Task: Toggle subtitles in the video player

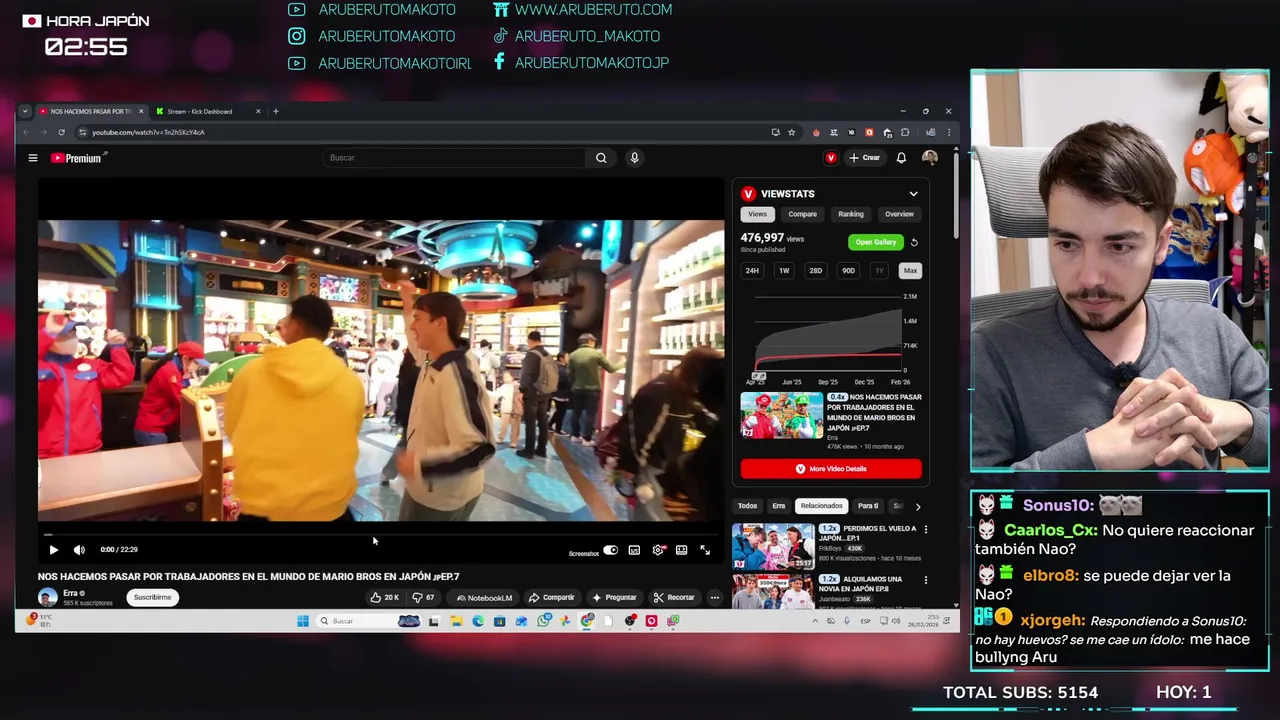Action: tap(634, 550)
